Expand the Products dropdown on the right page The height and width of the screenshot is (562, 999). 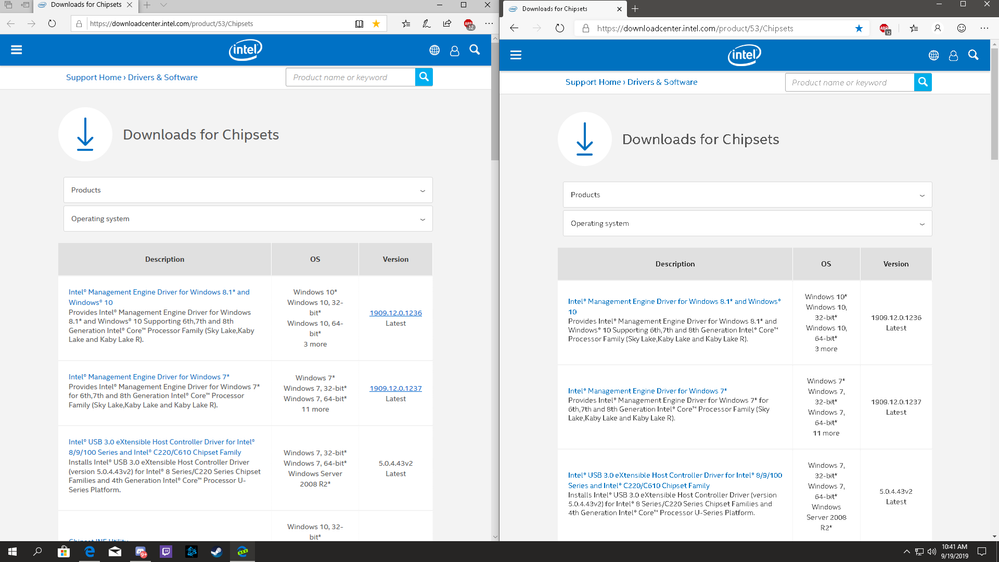point(747,195)
